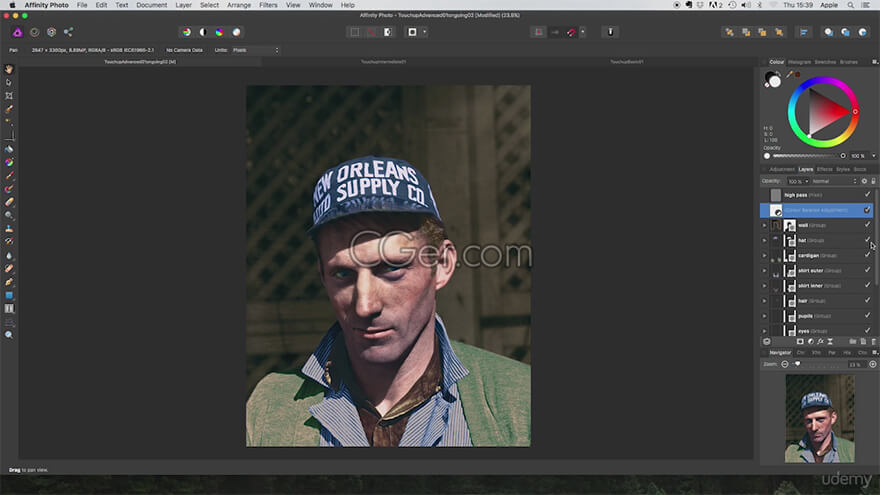Open the Filters menu
This screenshot has width=880, height=495.
pyautogui.click(x=268, y=5)
